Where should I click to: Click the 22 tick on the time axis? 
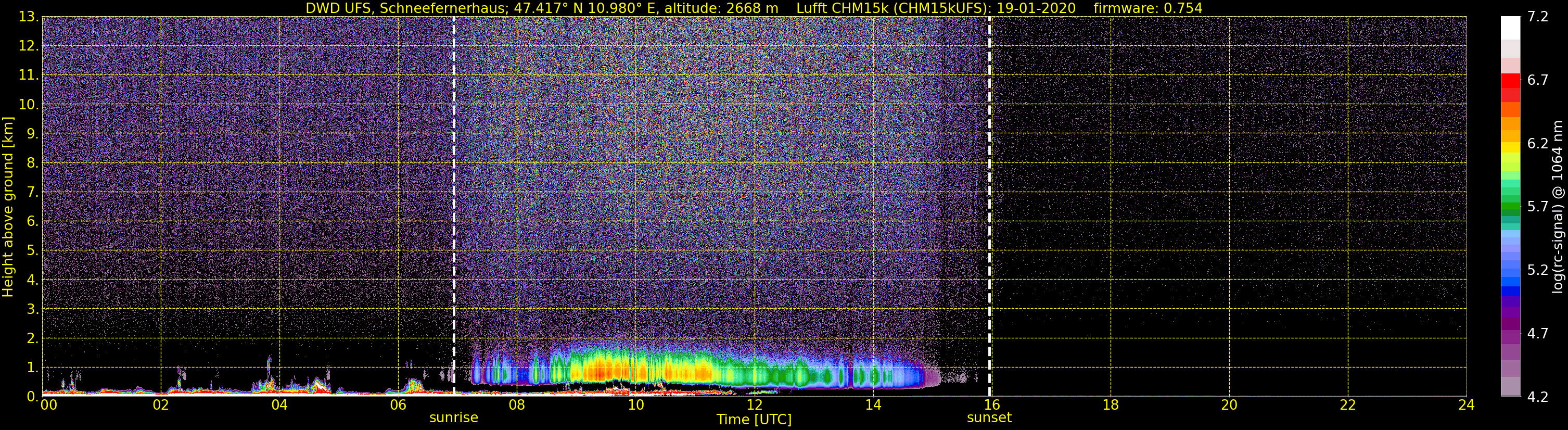(x=1348, y=405)
